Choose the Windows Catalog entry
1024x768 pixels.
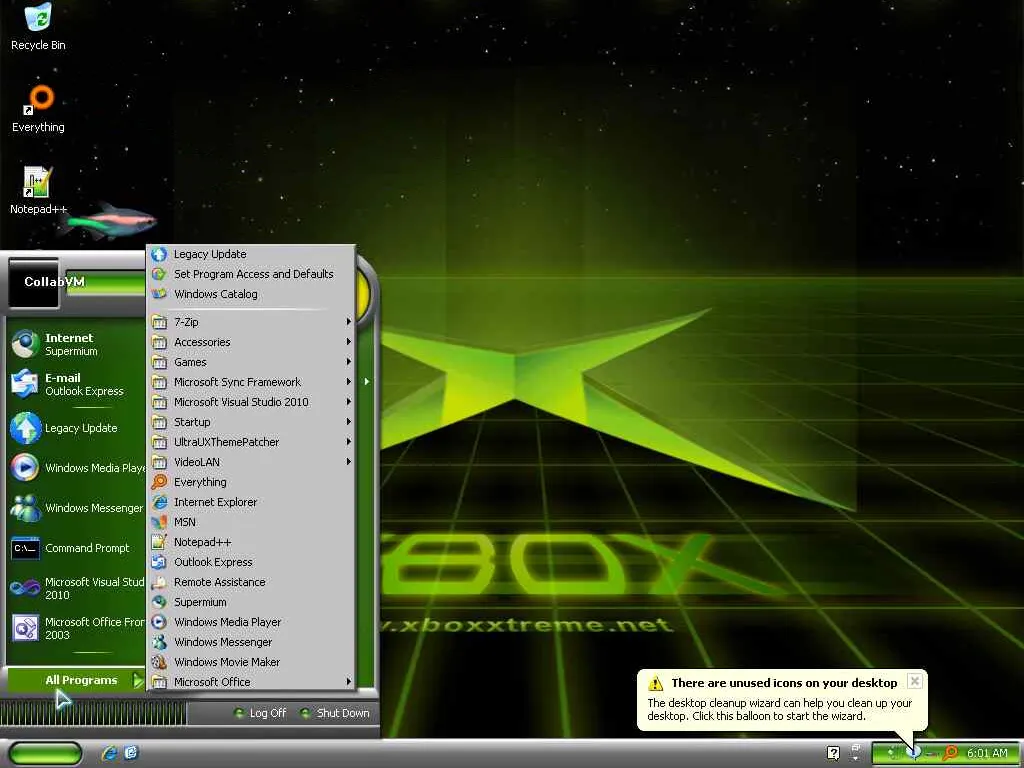253,294
